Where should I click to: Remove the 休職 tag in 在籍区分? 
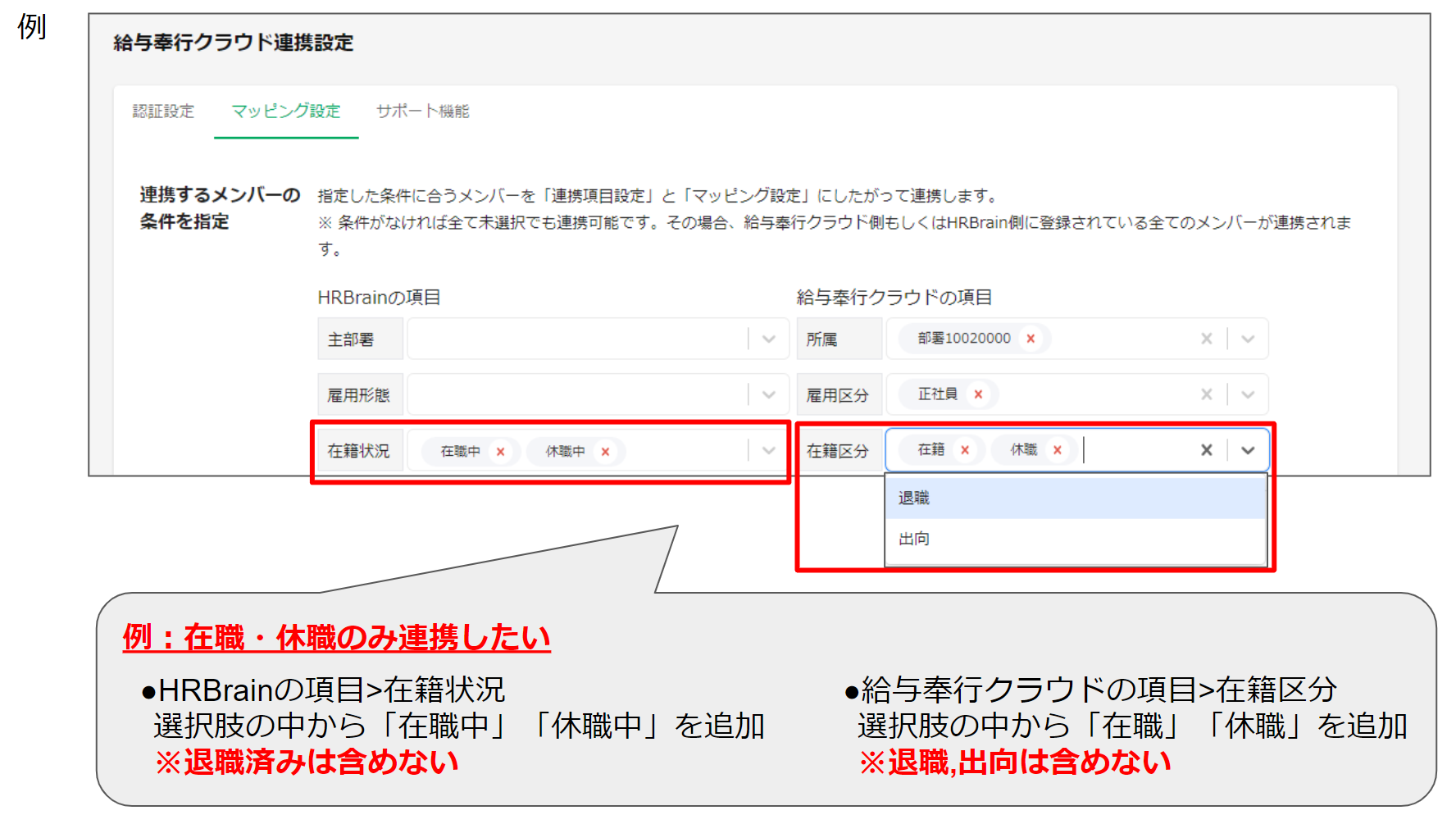[x=1058, y=450]
